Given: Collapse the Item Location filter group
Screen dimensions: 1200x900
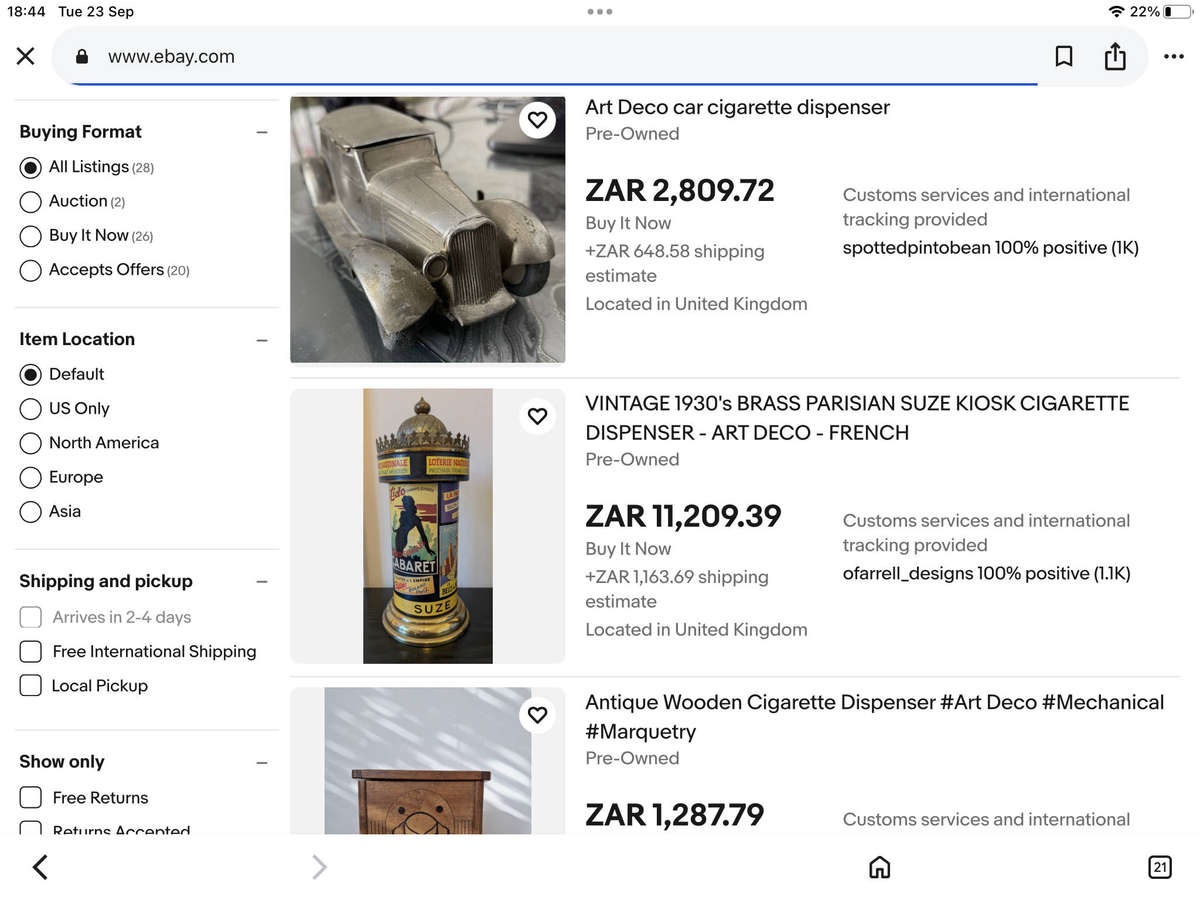Looking at the screenshot, I should 262,340.
